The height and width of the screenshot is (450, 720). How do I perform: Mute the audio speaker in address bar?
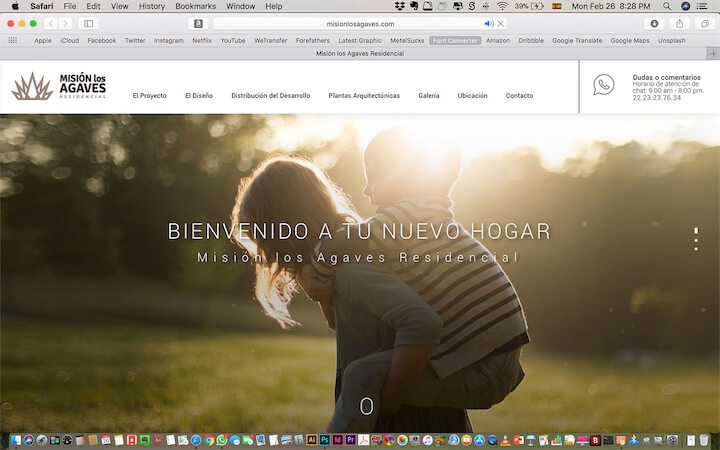pyautogui.click(x=489, y=23)
